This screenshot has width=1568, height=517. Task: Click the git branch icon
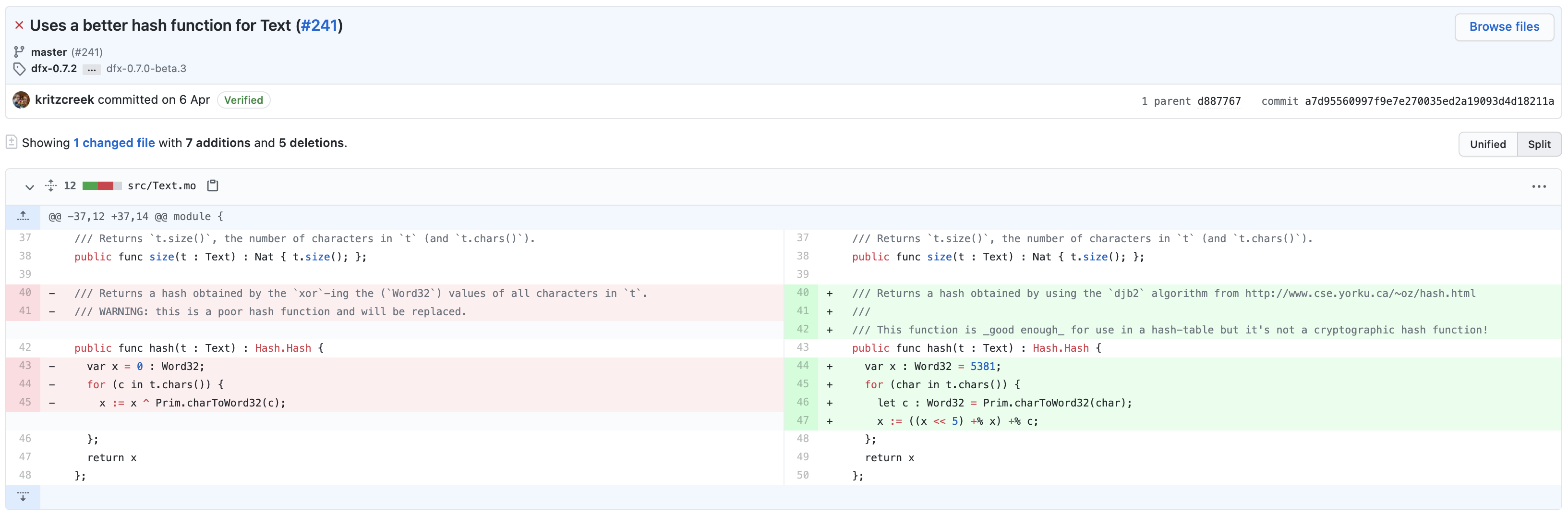[20, 52]
